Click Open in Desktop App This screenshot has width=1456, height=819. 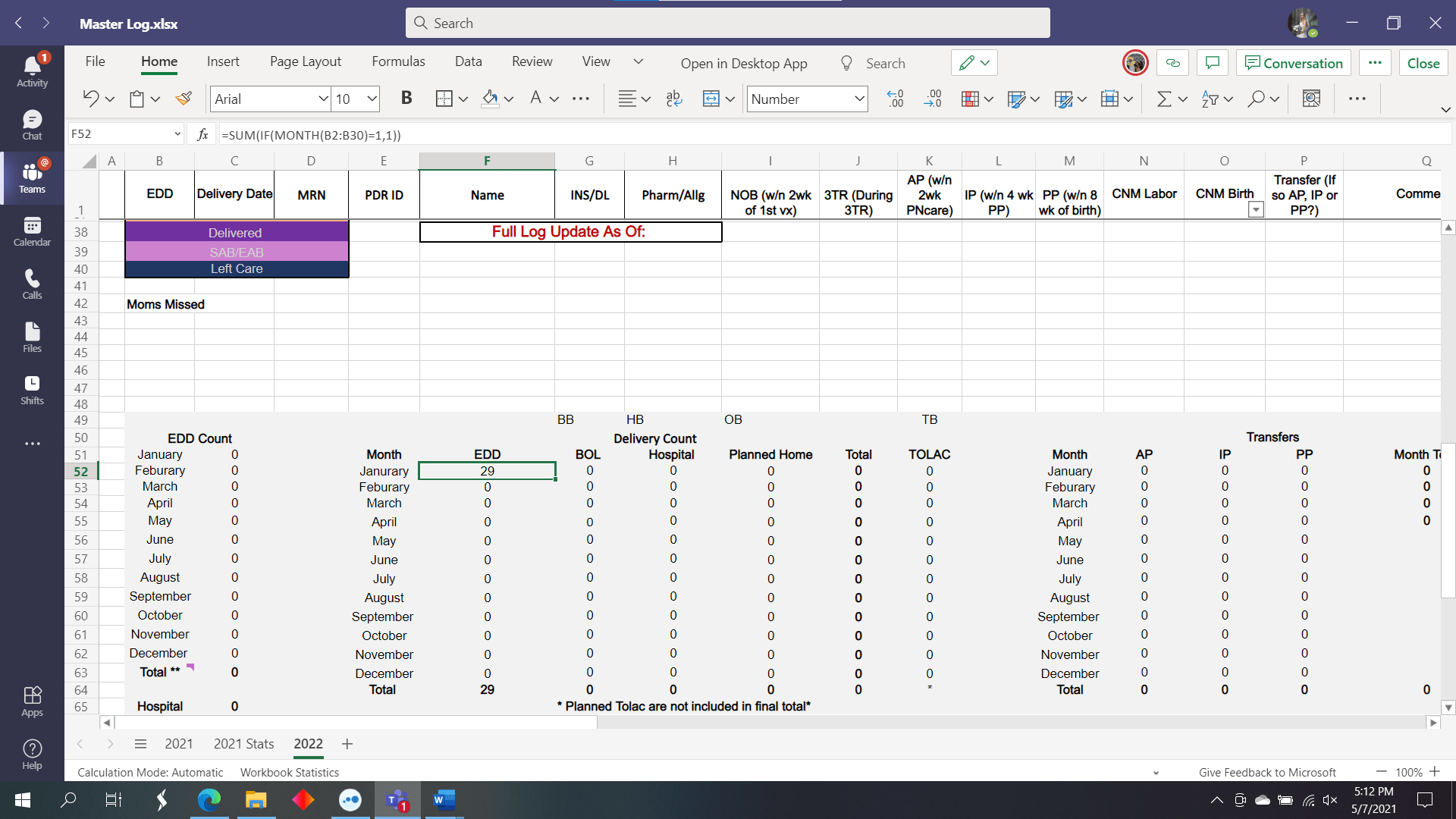point(743,63)
